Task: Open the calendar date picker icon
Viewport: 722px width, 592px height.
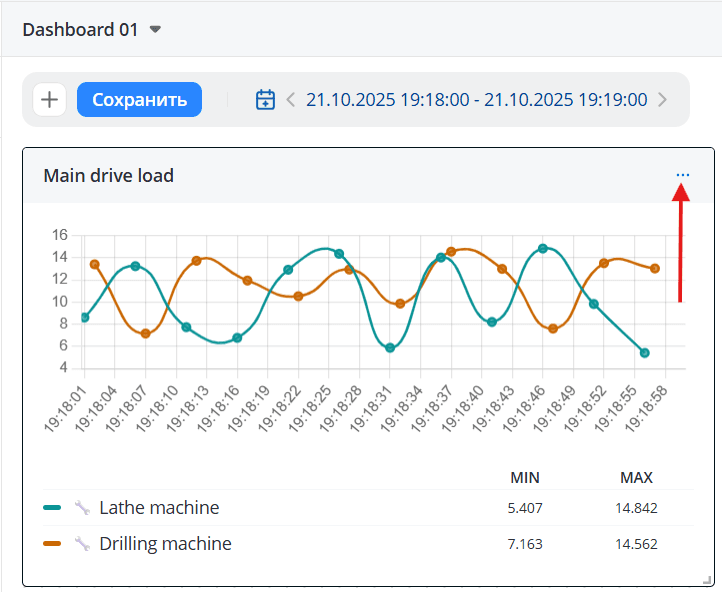Action: pos(265,100)
